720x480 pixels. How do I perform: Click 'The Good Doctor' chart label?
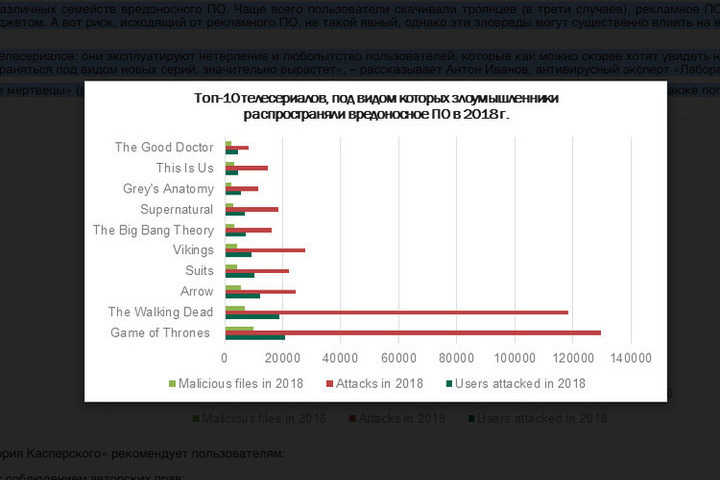click(x=164, y=147)
